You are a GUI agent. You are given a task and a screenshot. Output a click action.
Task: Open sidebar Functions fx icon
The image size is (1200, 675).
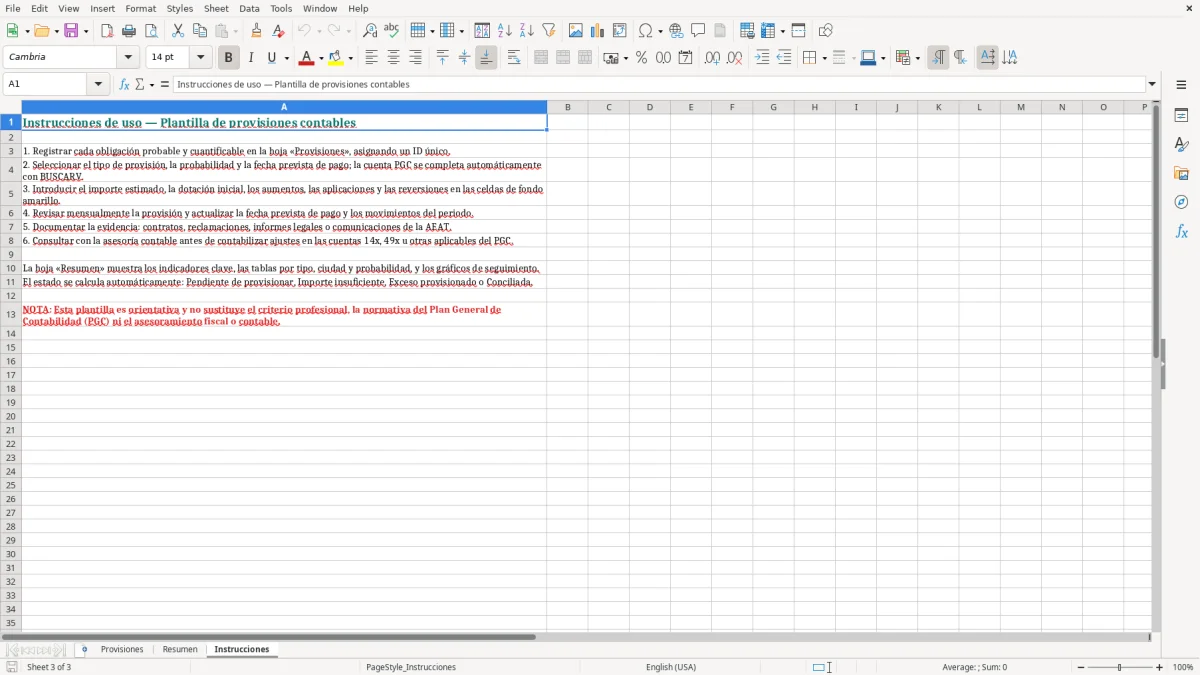[1181, 231]
